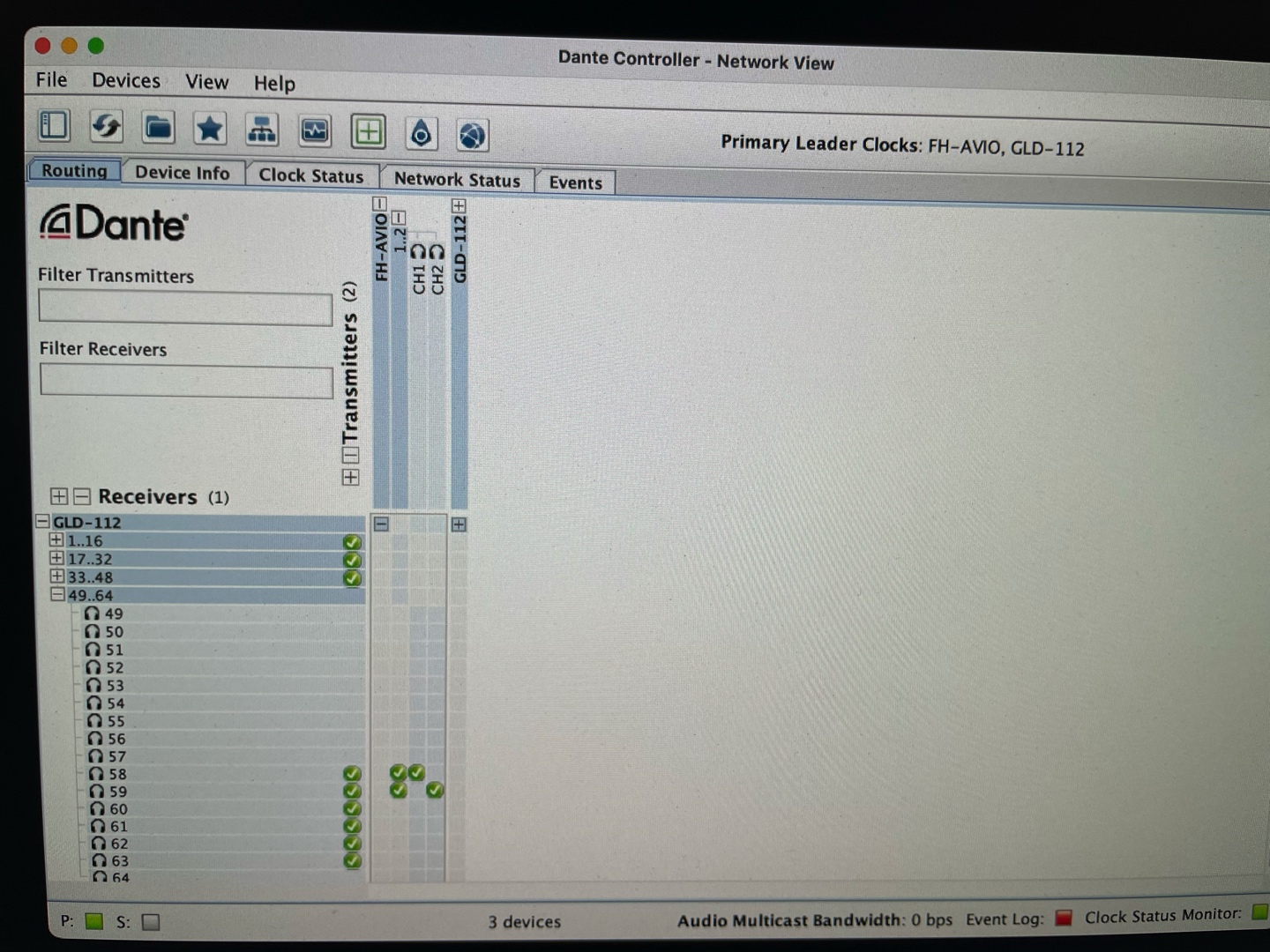Select the GLD-112 receiver device row
Viewport: 1270px width, 952px height.
[199, 522]
